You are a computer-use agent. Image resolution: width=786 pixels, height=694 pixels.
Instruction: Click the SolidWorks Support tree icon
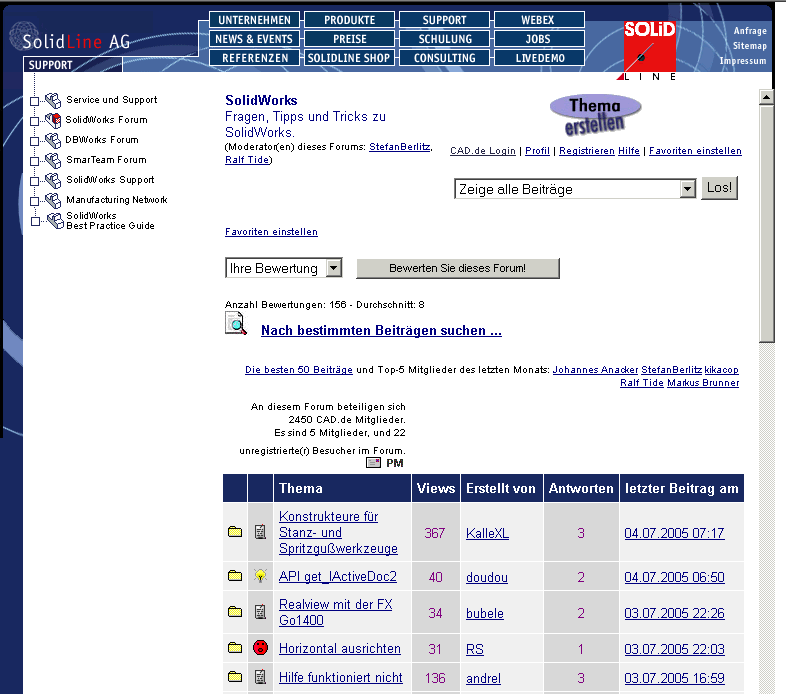pos(53,181)
